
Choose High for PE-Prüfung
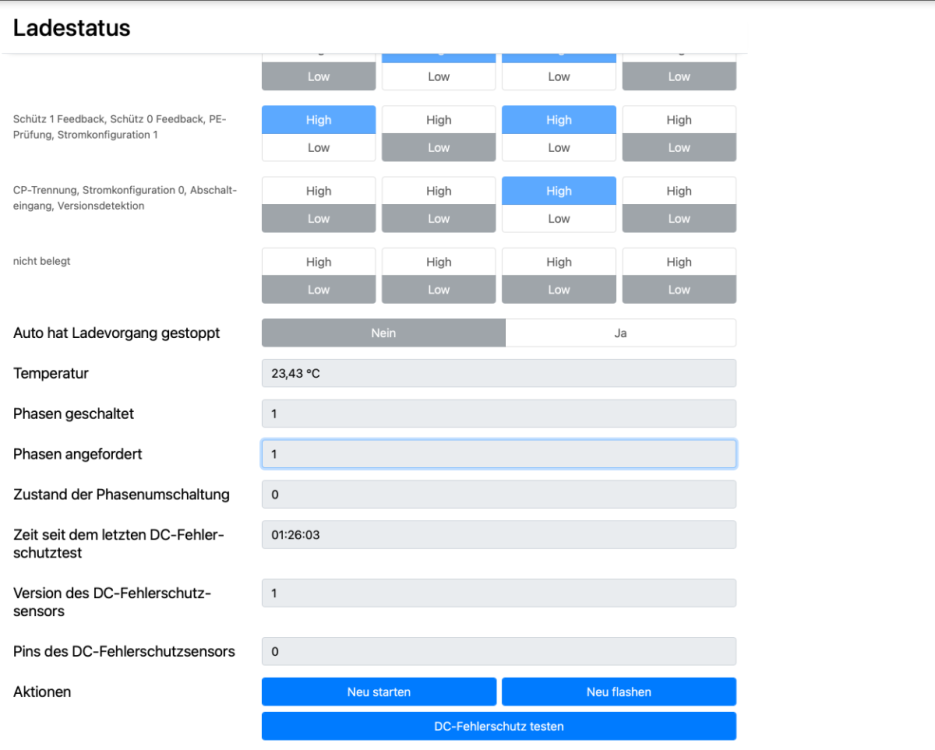[558, 120]
